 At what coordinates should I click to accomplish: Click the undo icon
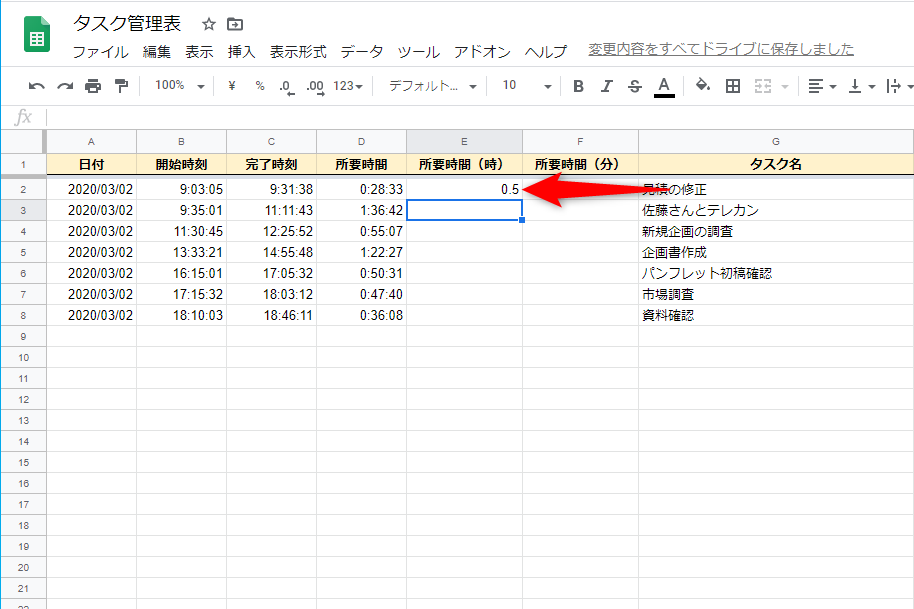pos(37,86)
